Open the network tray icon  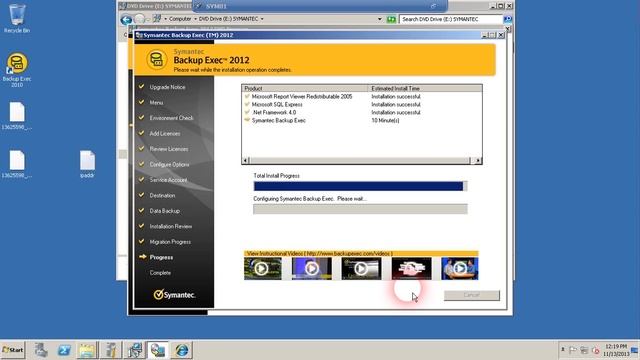(584, 350)
